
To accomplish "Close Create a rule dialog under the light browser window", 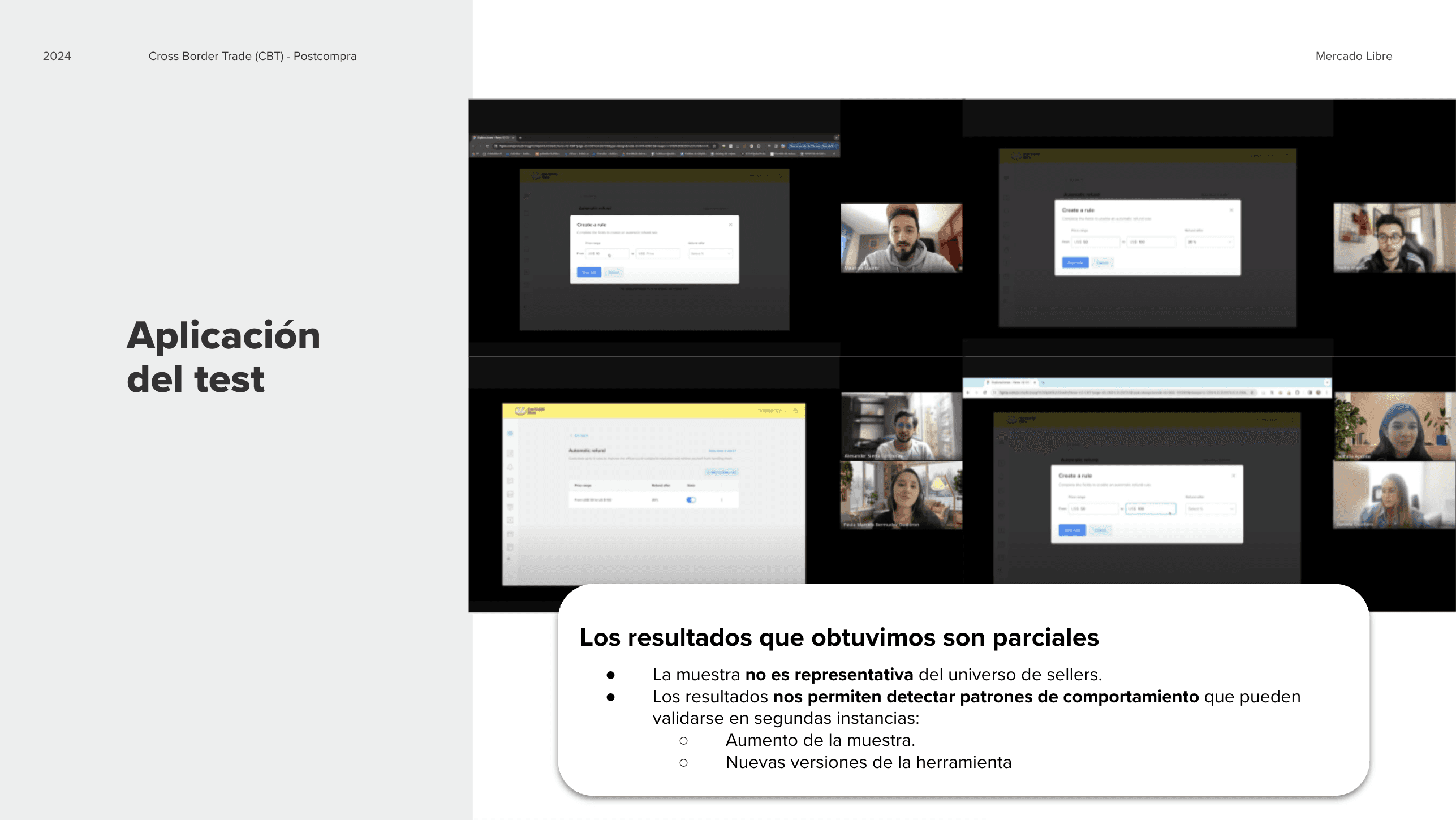I will point(1233,476).
